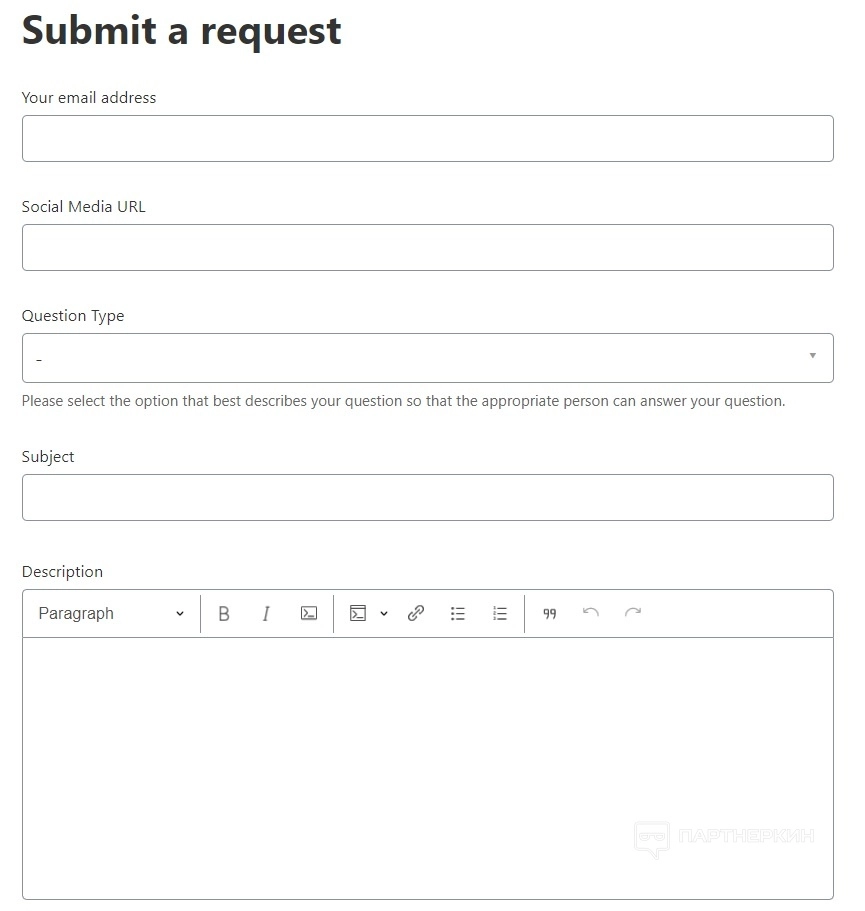Open the Question Type dropdown
Viewport: 865px width, 911px height.
[427, 358]
